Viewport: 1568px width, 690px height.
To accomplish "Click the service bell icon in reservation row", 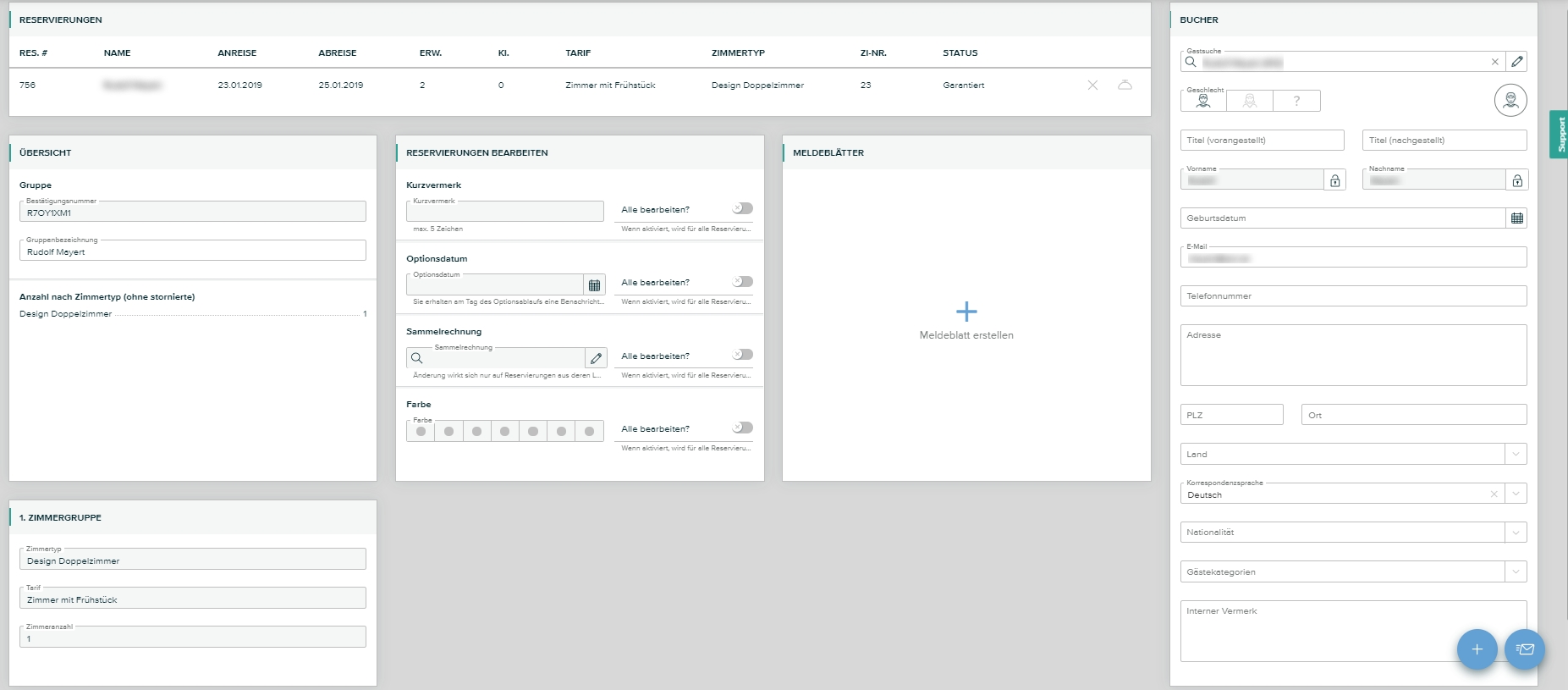I will click(x=1125, y=86).
